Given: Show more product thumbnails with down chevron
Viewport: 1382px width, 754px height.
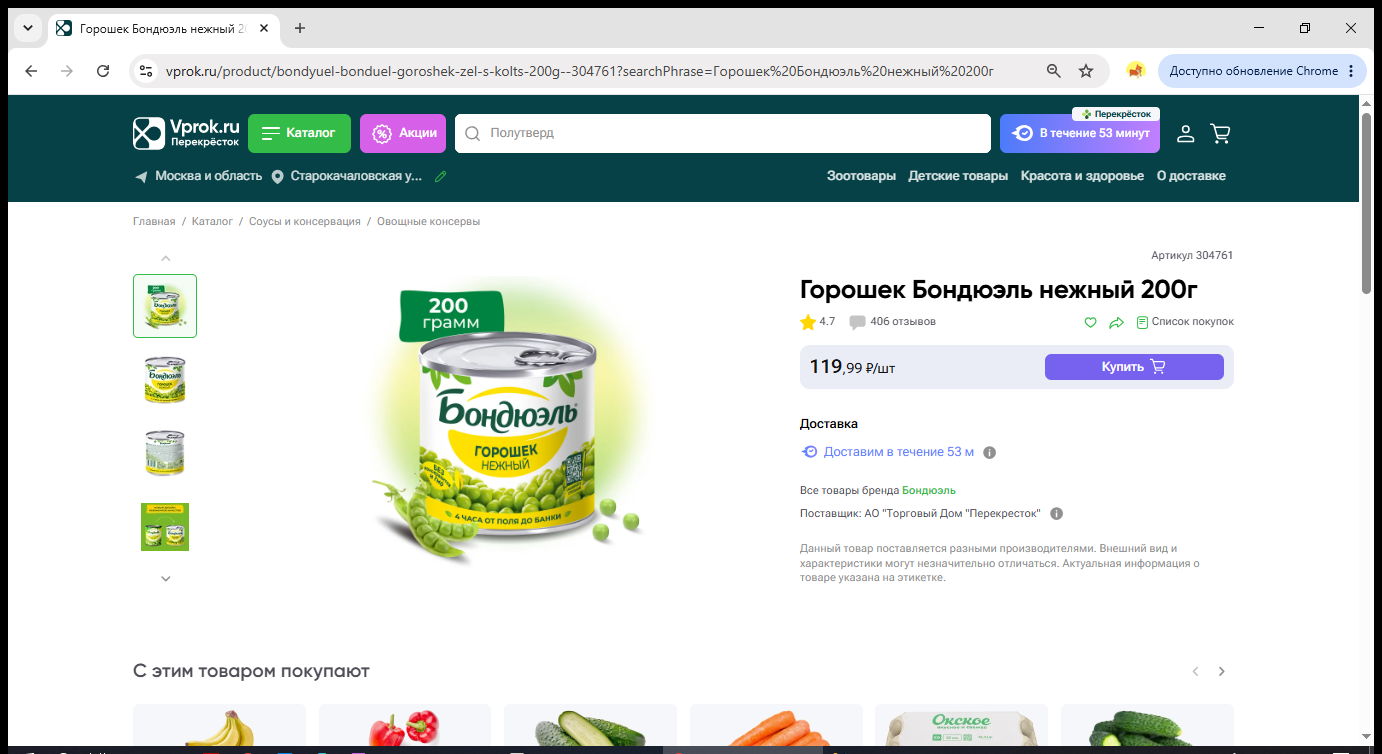Looking at the screenshot, I should click(x=166, y=578).
